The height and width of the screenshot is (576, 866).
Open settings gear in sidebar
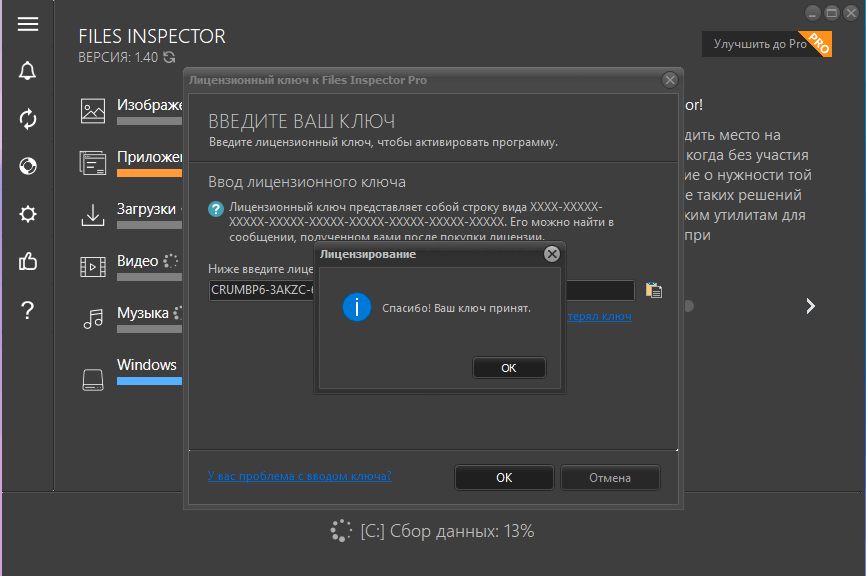coord(28,214)
